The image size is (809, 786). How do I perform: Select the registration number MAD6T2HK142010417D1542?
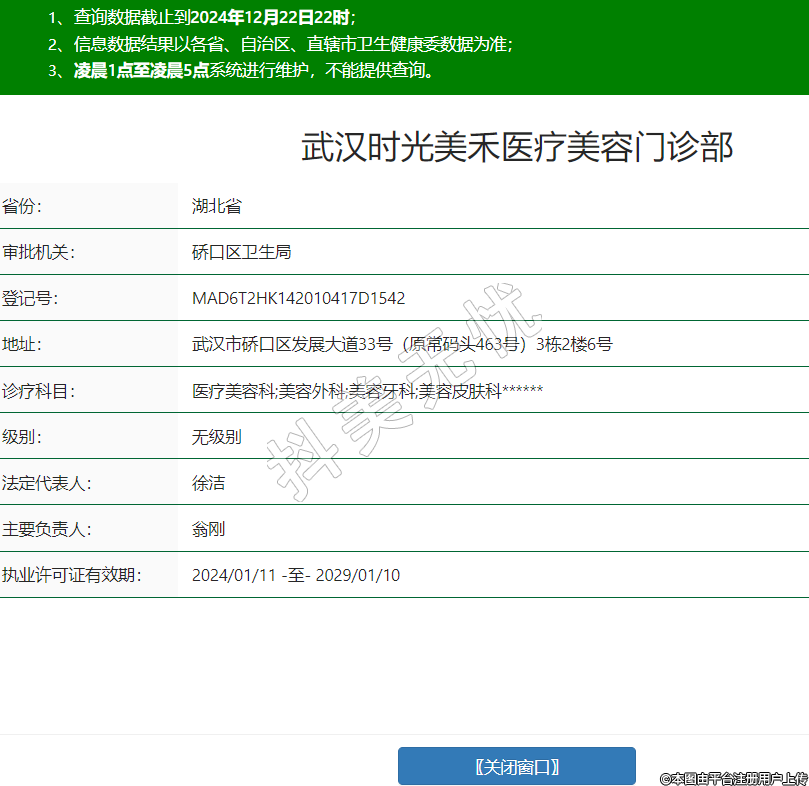point(298,299)
